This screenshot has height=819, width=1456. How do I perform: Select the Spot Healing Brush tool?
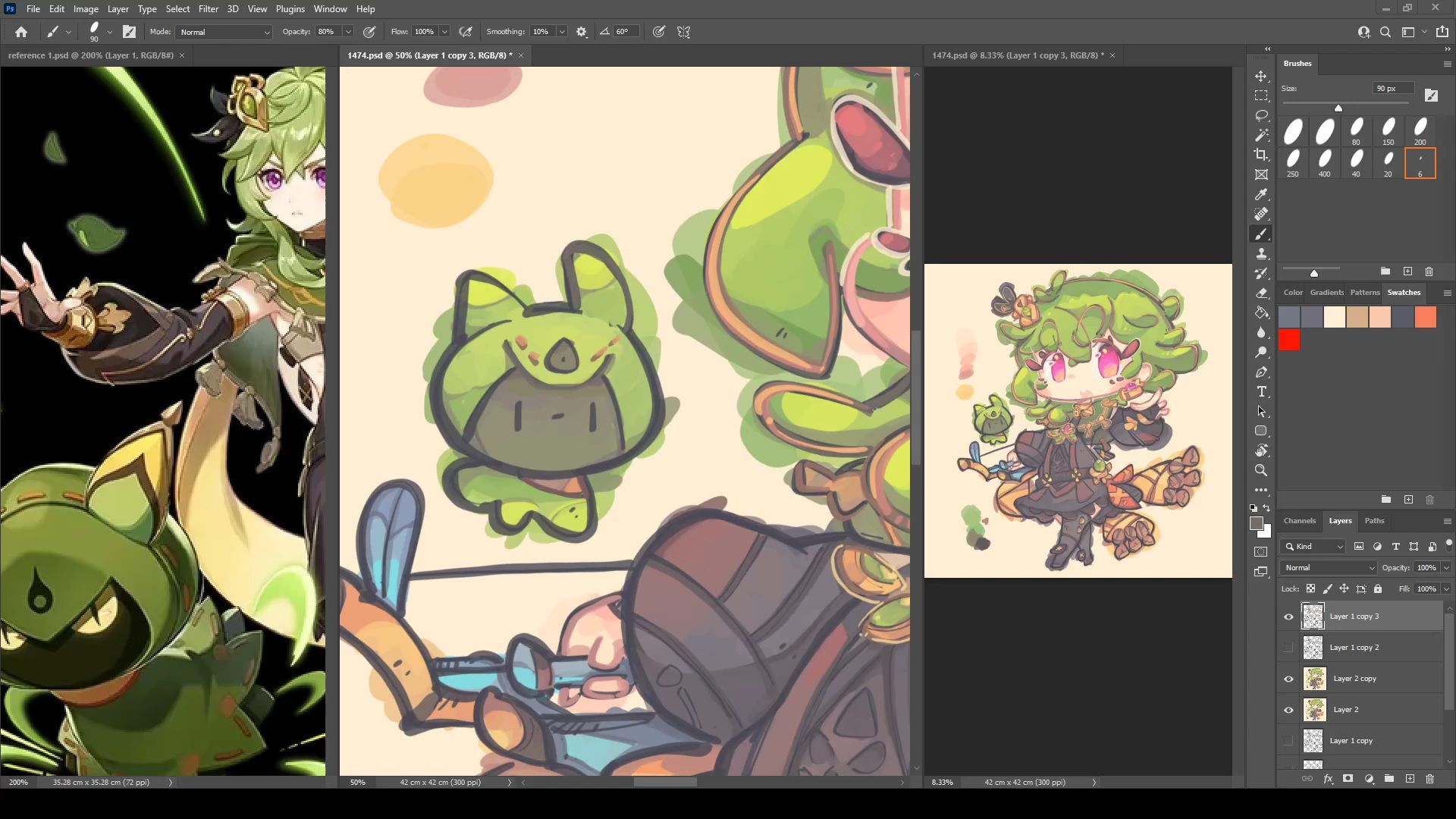click(x=1261, y=214)
